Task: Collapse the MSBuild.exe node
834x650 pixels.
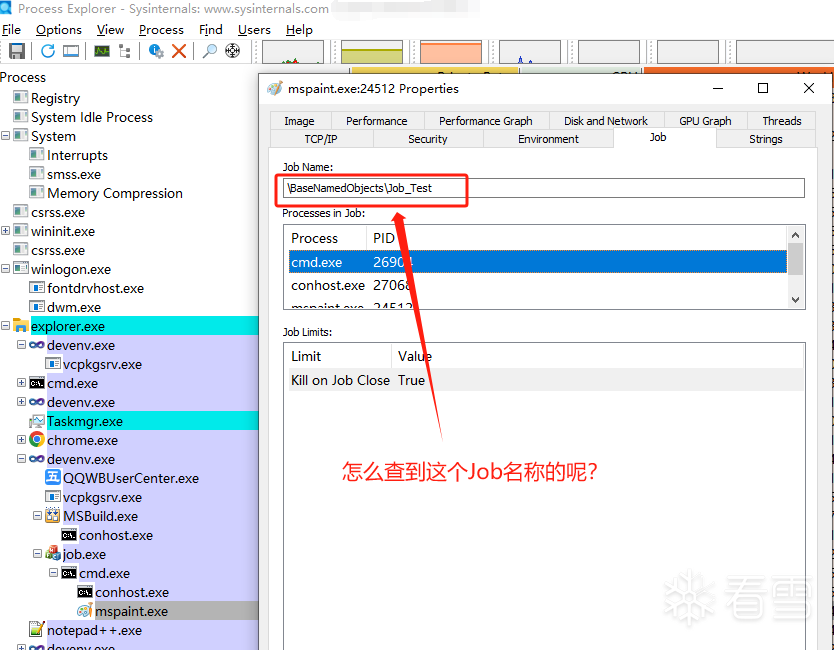Action: click(37, 515)
